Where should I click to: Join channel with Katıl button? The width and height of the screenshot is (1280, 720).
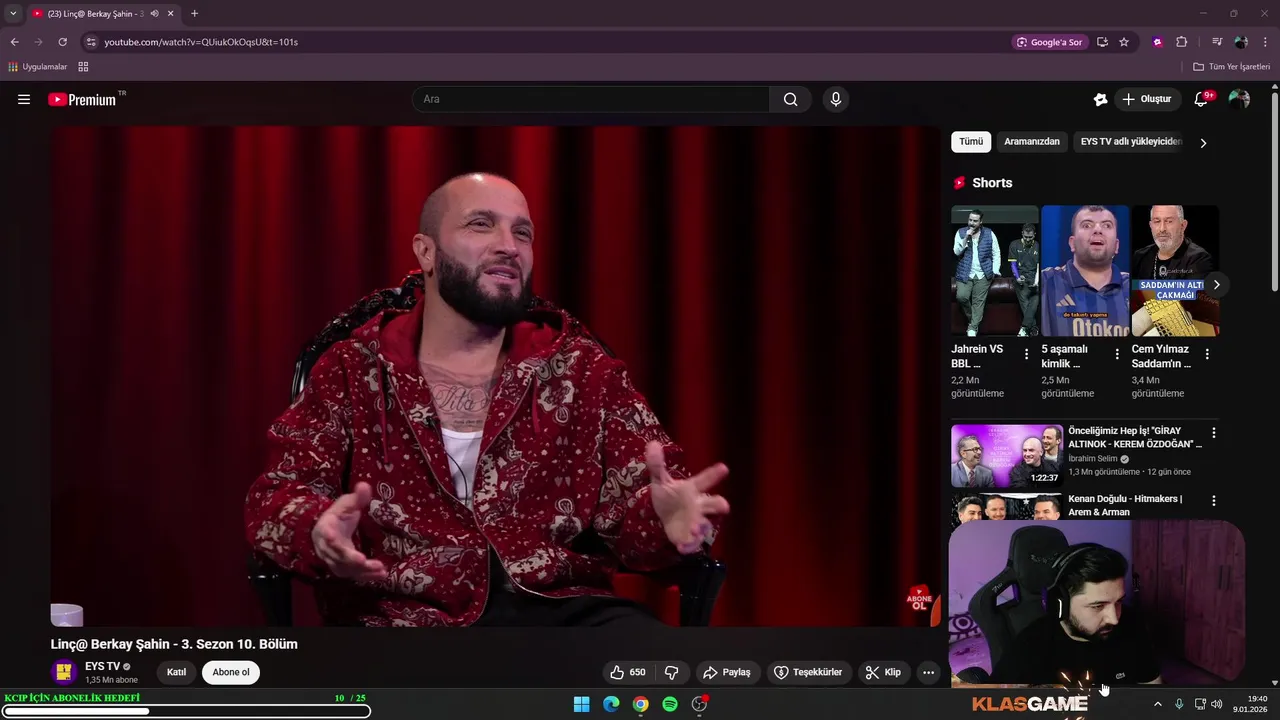tap(176, 672)
